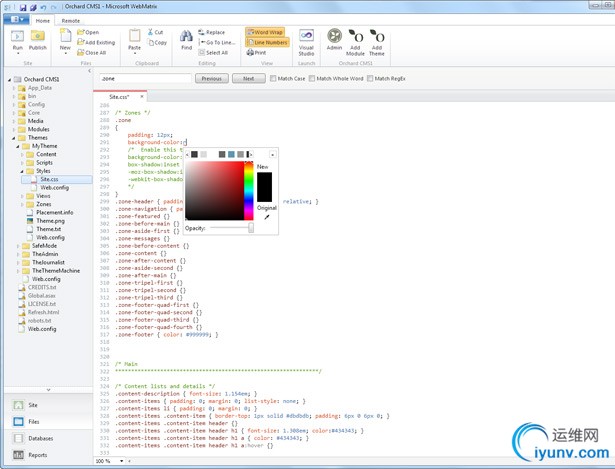This screenshot has height=469, width=615.
Task: Open the blue WebMatrix application menu
Action: (16, 20)
